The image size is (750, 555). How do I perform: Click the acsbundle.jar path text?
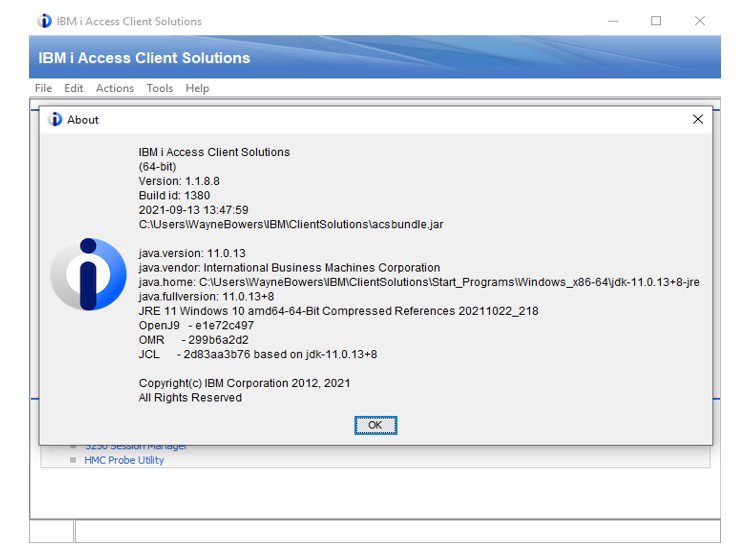pyautogui.click(x=291, y=224)
